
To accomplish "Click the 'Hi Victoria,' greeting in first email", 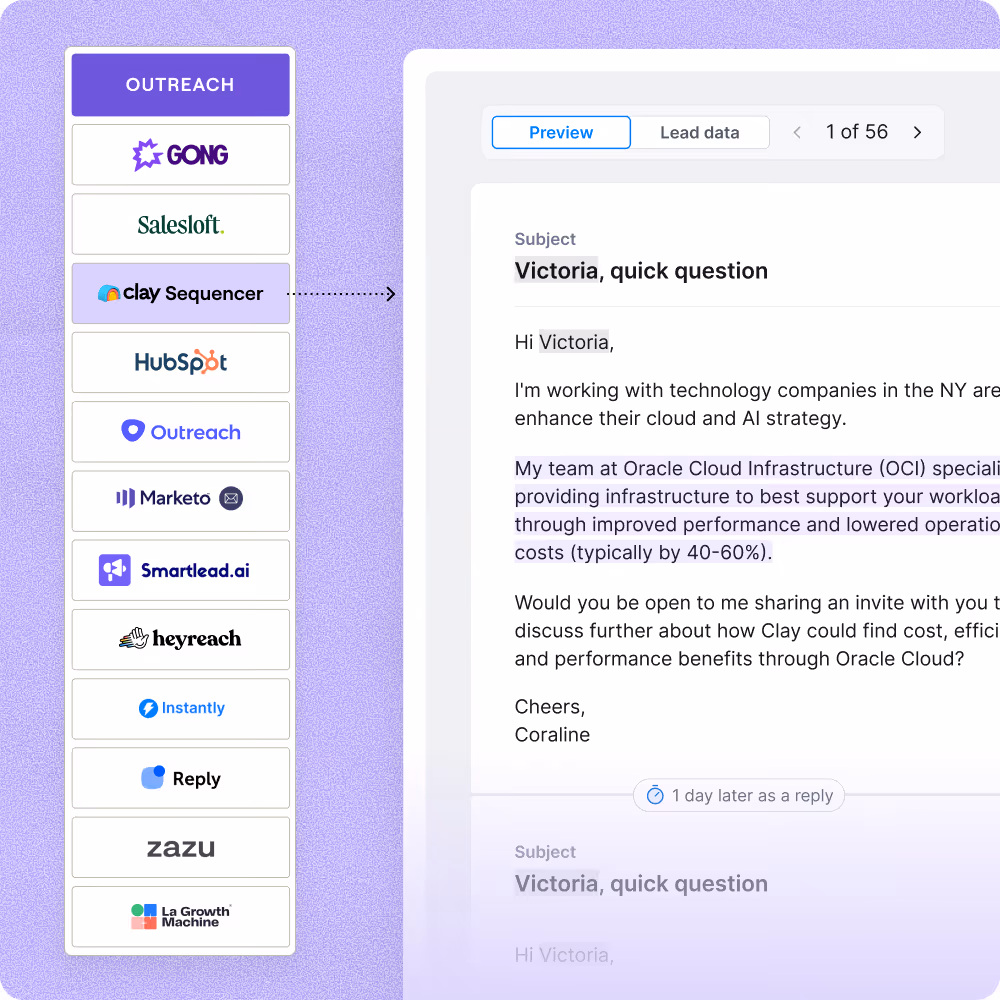I will 564,342.
